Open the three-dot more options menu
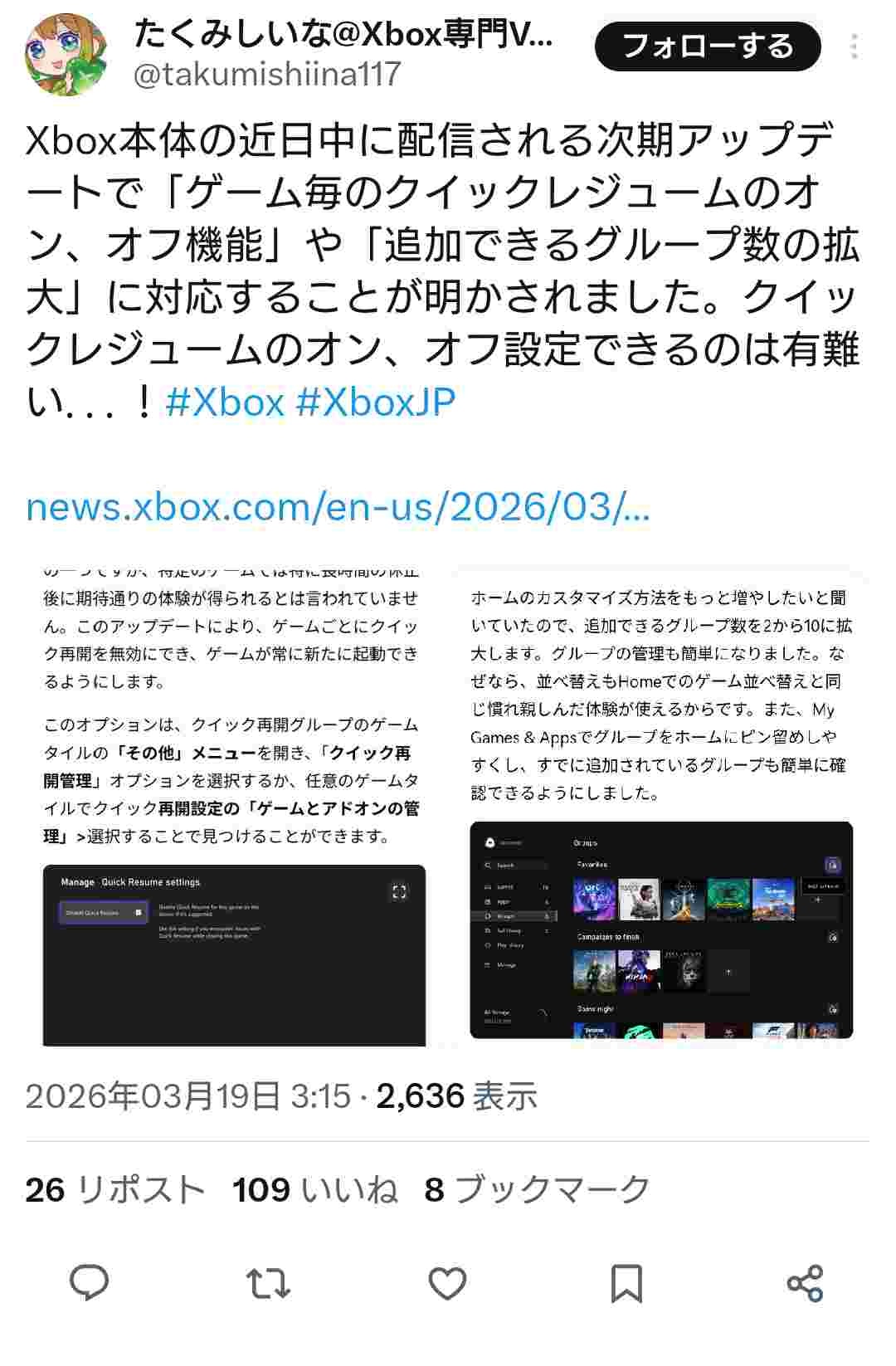Image resolution: width=896 pixels, height=1366 pixels. coord(855,46)
